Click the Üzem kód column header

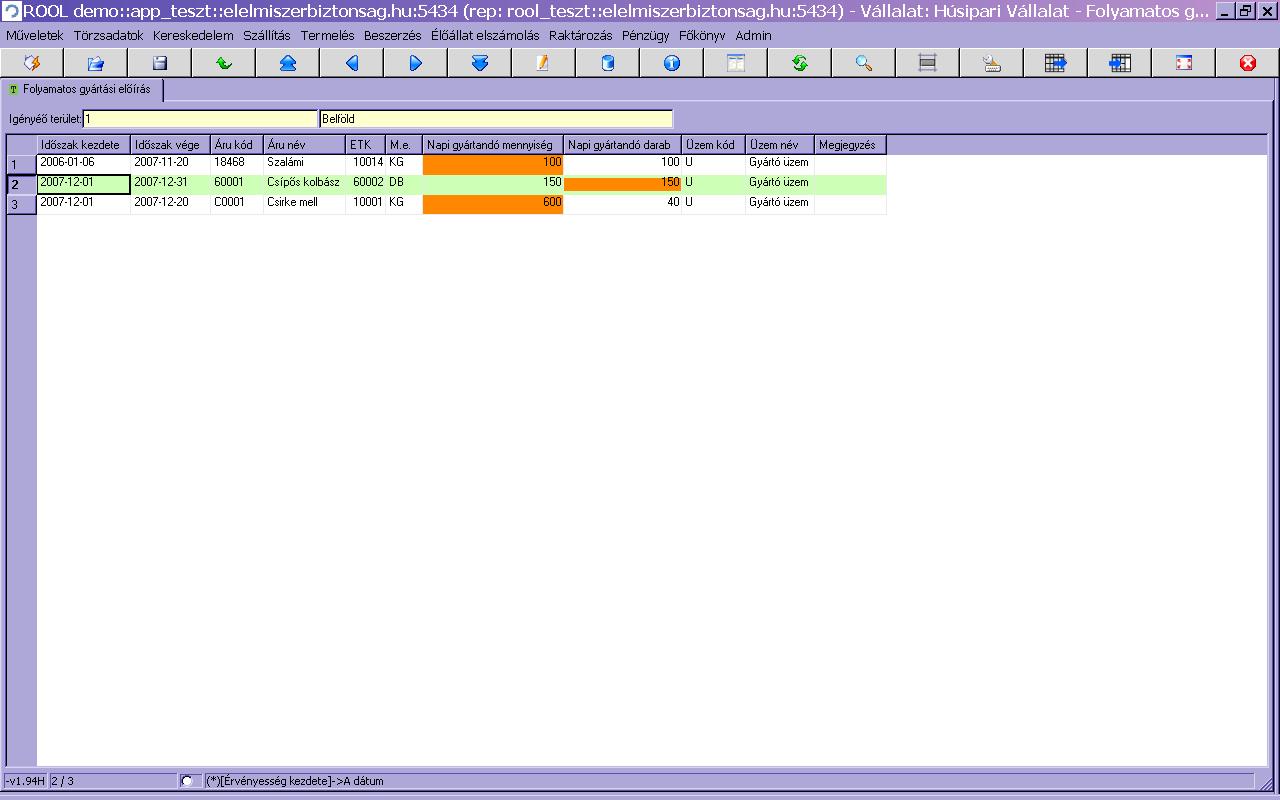coord(714,145)
